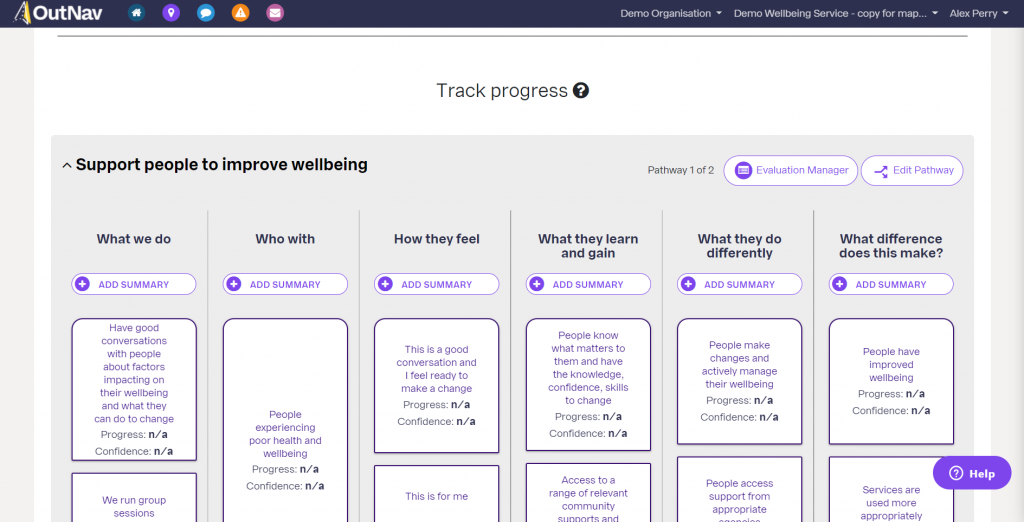Open the People have improved wellbeing card
1024x522 pixels.
click(x=891, y=380)
